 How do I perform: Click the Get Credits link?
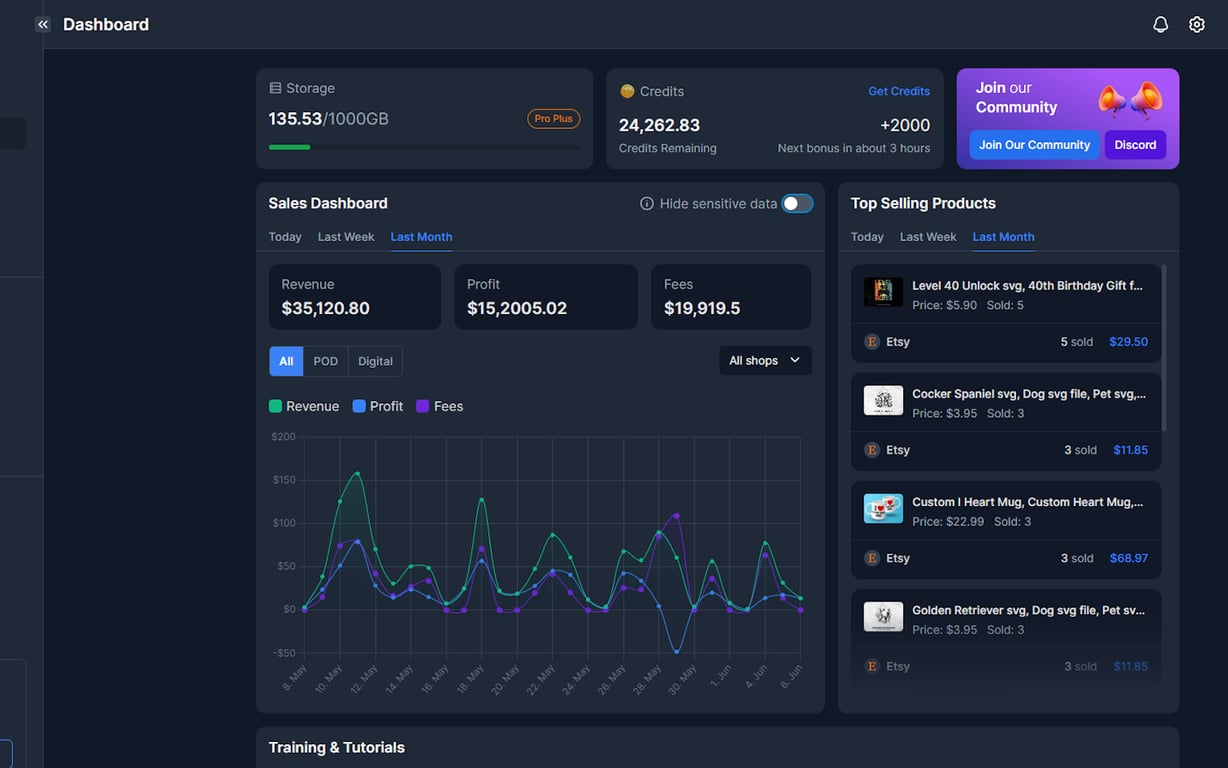point(899,91)
